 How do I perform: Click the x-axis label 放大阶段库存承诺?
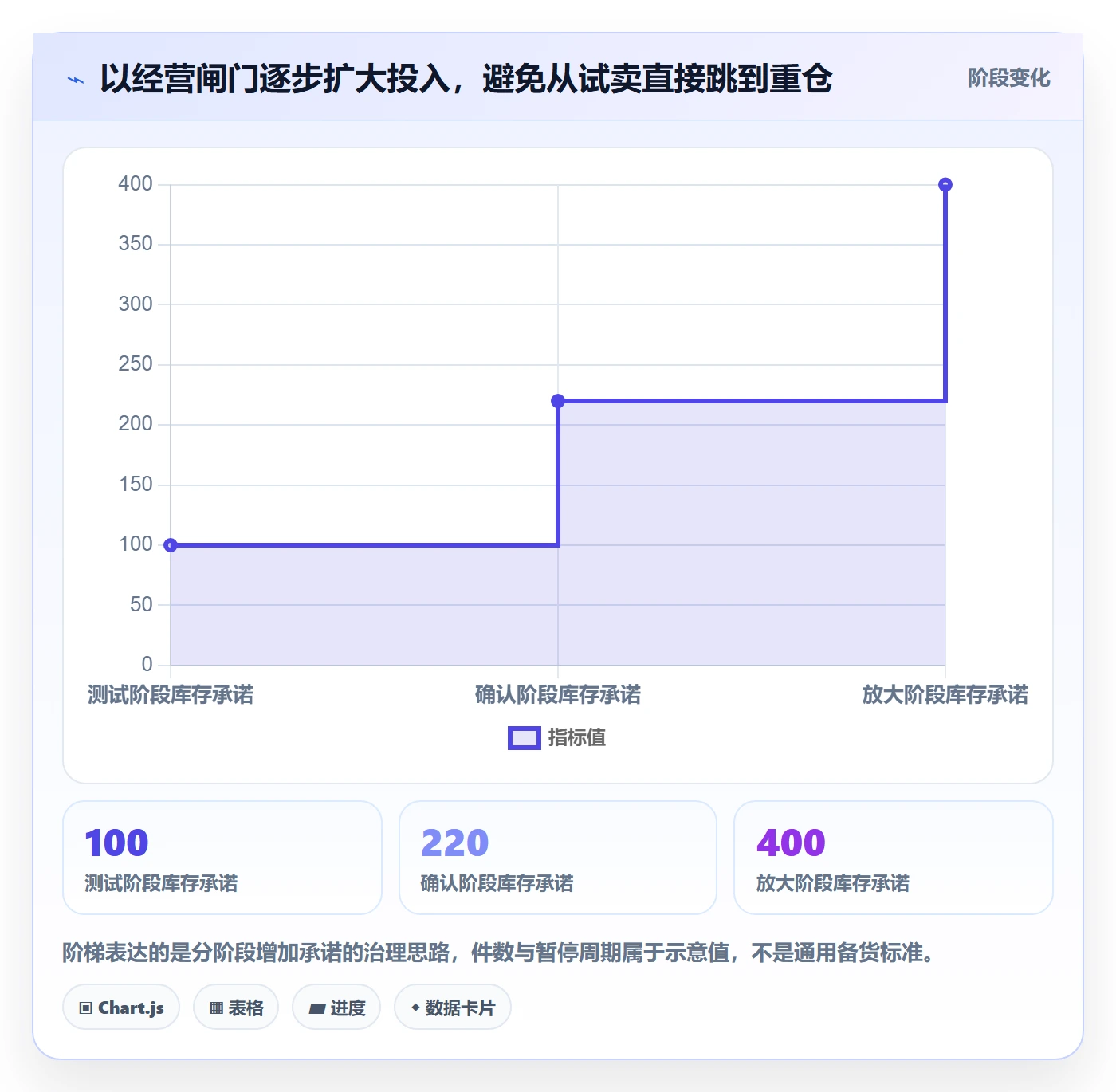click(945, 695)
